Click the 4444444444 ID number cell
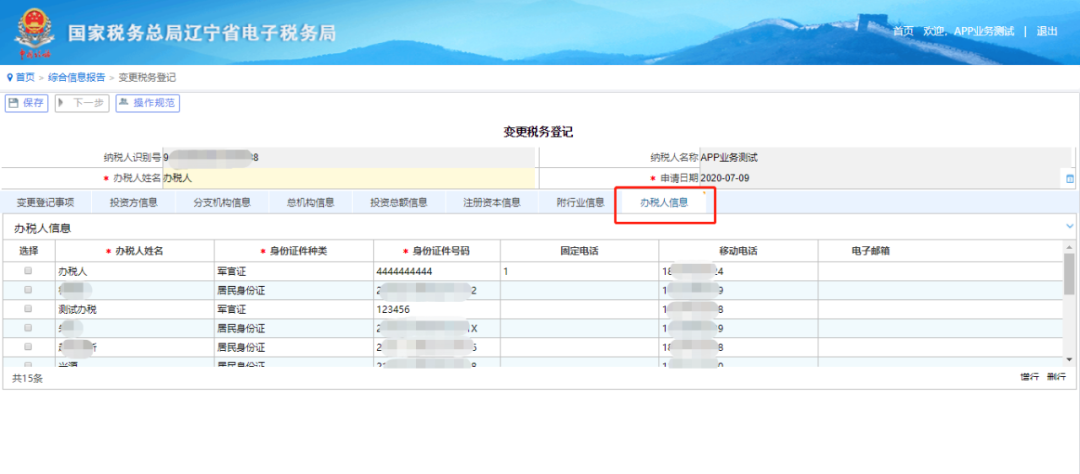 (437, 271)
